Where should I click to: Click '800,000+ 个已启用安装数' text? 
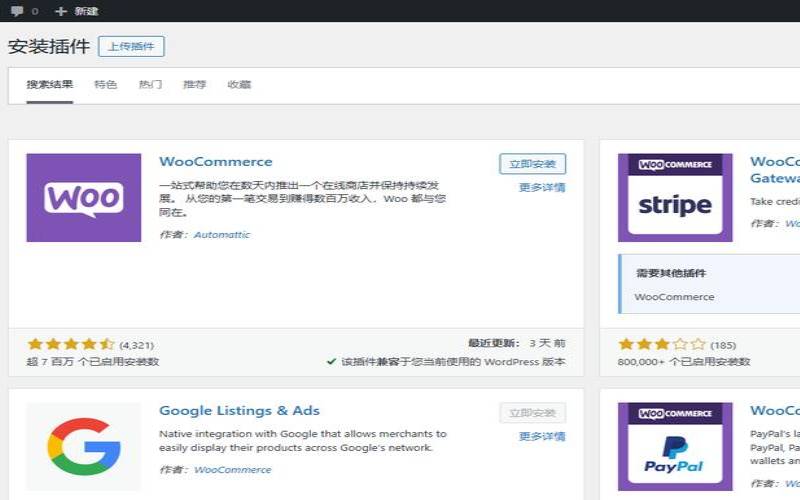pyautogui.click(x=684, y=362)
